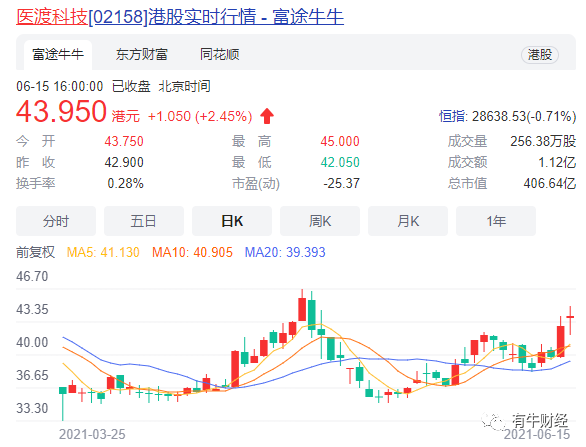
Task: Select the 月K monthly candlestick view
Action: pos(408,221)
